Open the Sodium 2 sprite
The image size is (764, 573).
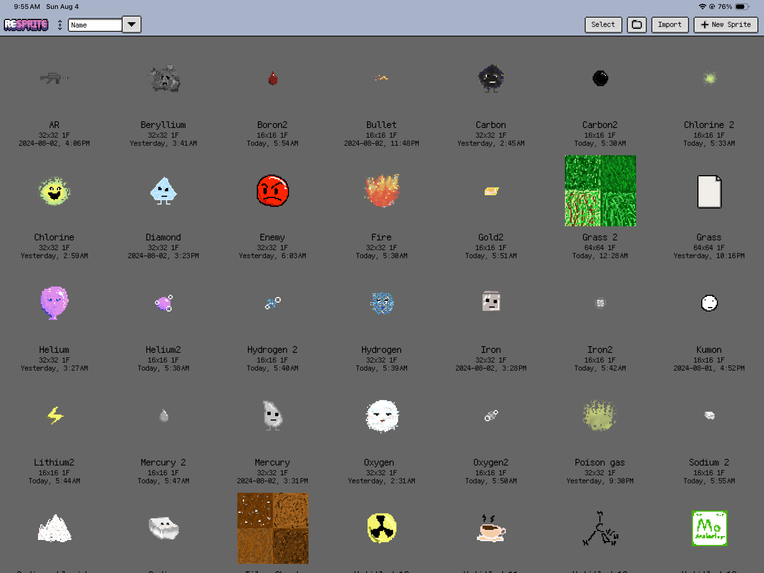coord(709,416)
